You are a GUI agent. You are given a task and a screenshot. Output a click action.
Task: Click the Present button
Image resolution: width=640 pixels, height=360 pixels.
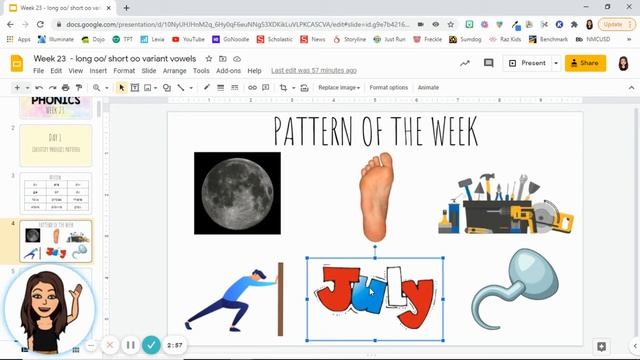(527, 63)
